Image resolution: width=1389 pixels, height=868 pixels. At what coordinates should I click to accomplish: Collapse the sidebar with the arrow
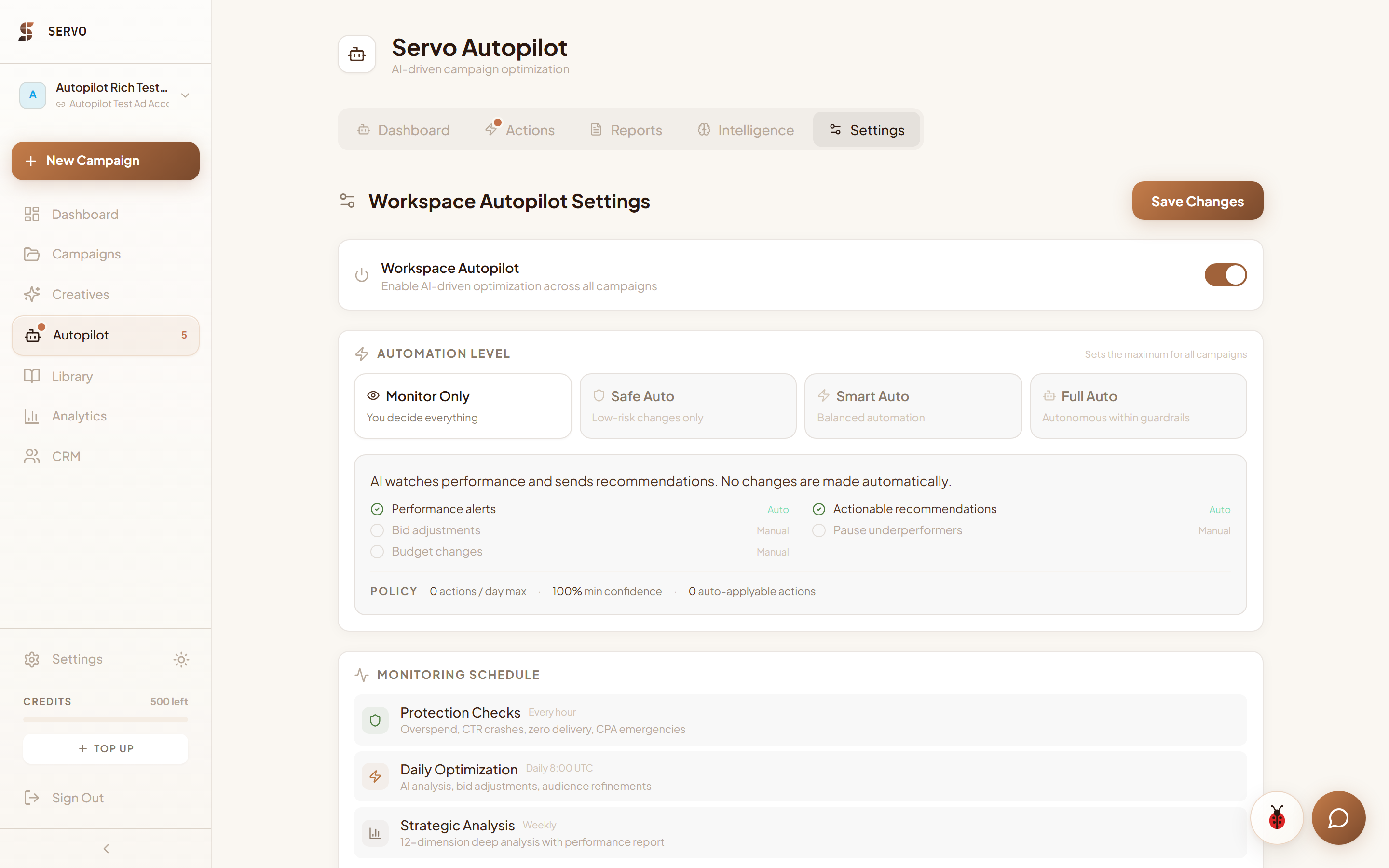(x=106, y=849)
